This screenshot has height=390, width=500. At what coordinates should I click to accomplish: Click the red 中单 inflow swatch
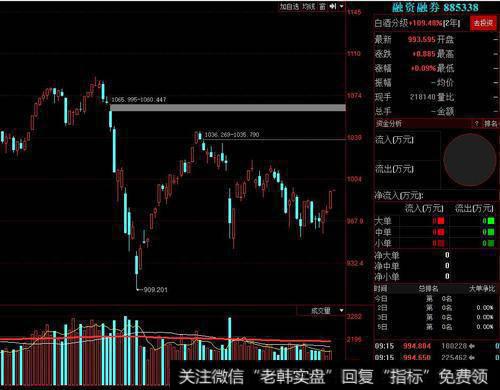pyautogui.click(x=440, y=232)
